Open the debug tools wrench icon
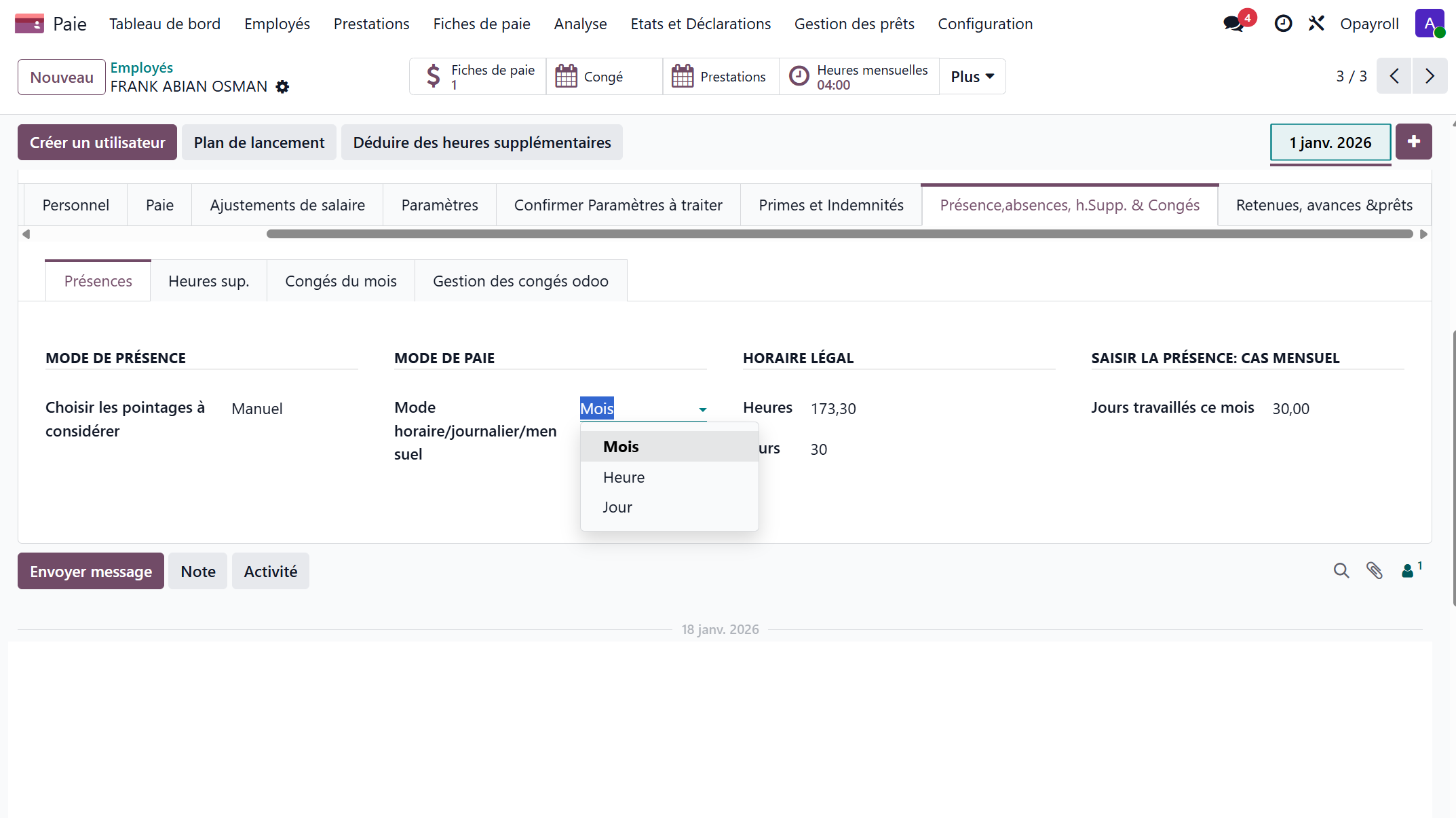Image resolution: width=1456 pixels, height=818 pixels. pyautogui.click(x=1316, y=24)
